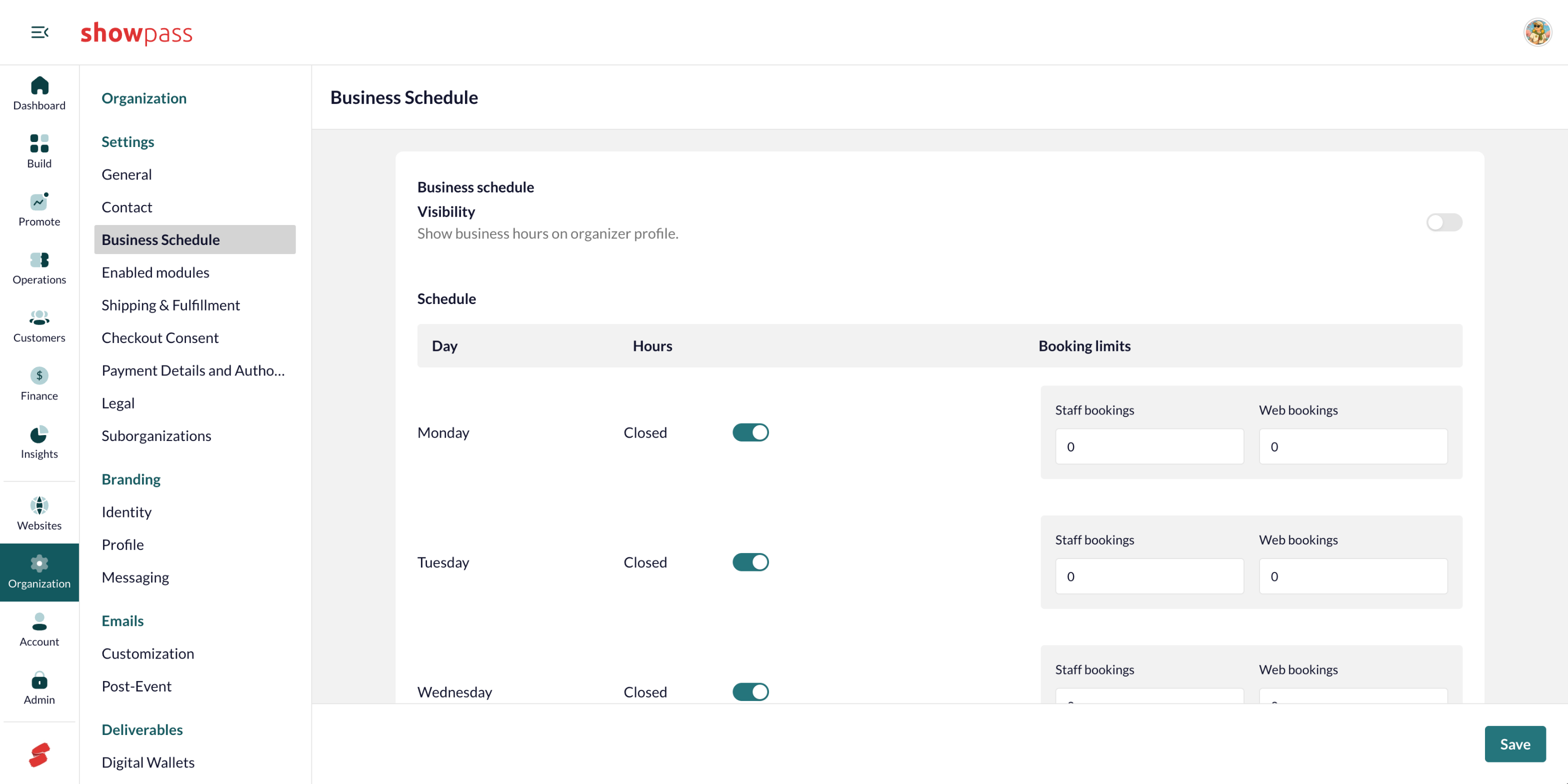The height and width of the screenshot is (784, 1568).
Task: Open Suborganizations page
Action: click(195, 436)
